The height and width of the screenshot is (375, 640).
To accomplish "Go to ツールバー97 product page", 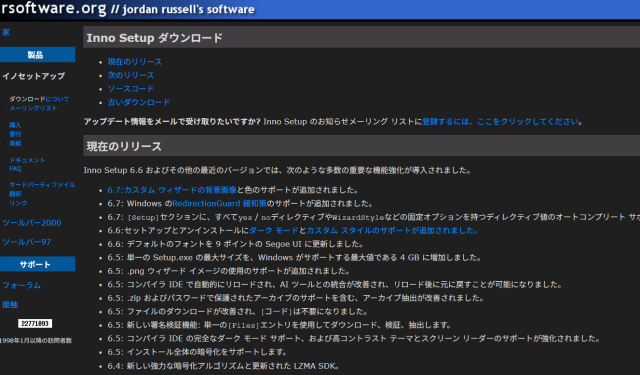I will pos(27,242).
